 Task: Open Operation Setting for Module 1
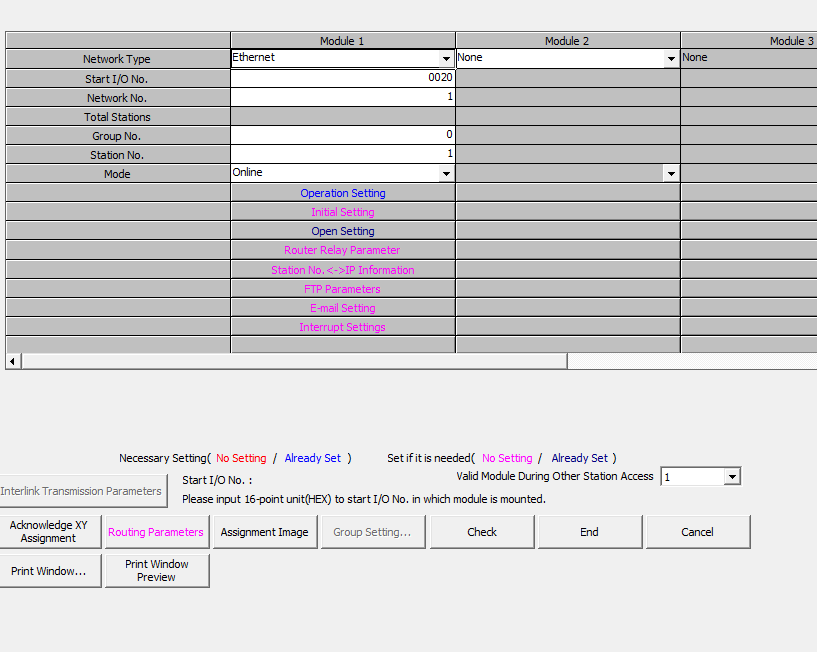[343, 193]
